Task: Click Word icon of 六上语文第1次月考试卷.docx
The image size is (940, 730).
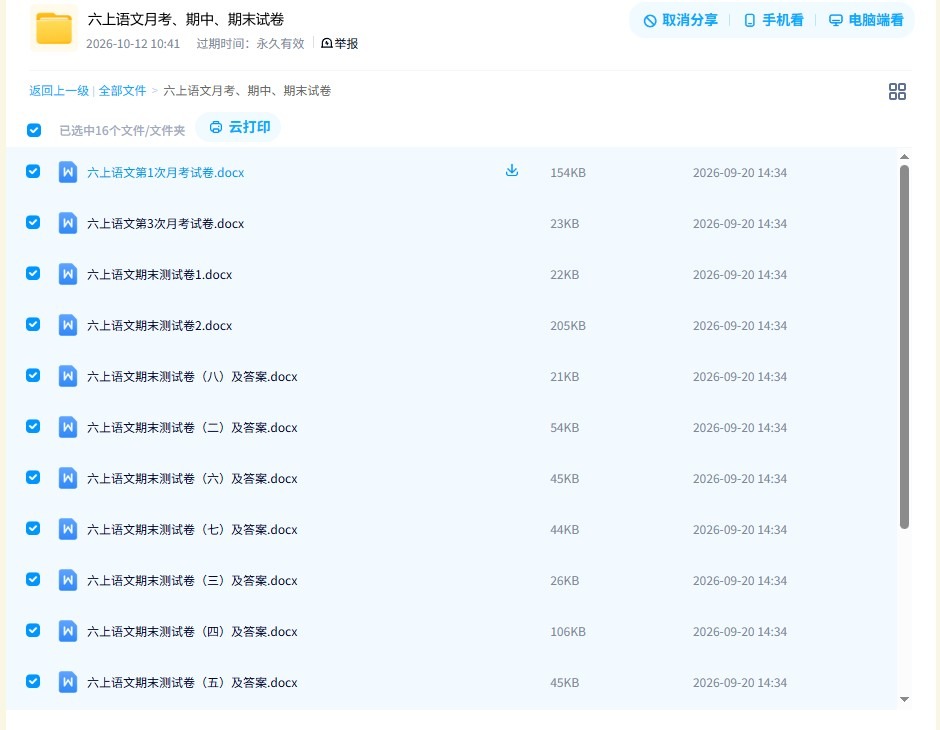Action: (68, 172)
